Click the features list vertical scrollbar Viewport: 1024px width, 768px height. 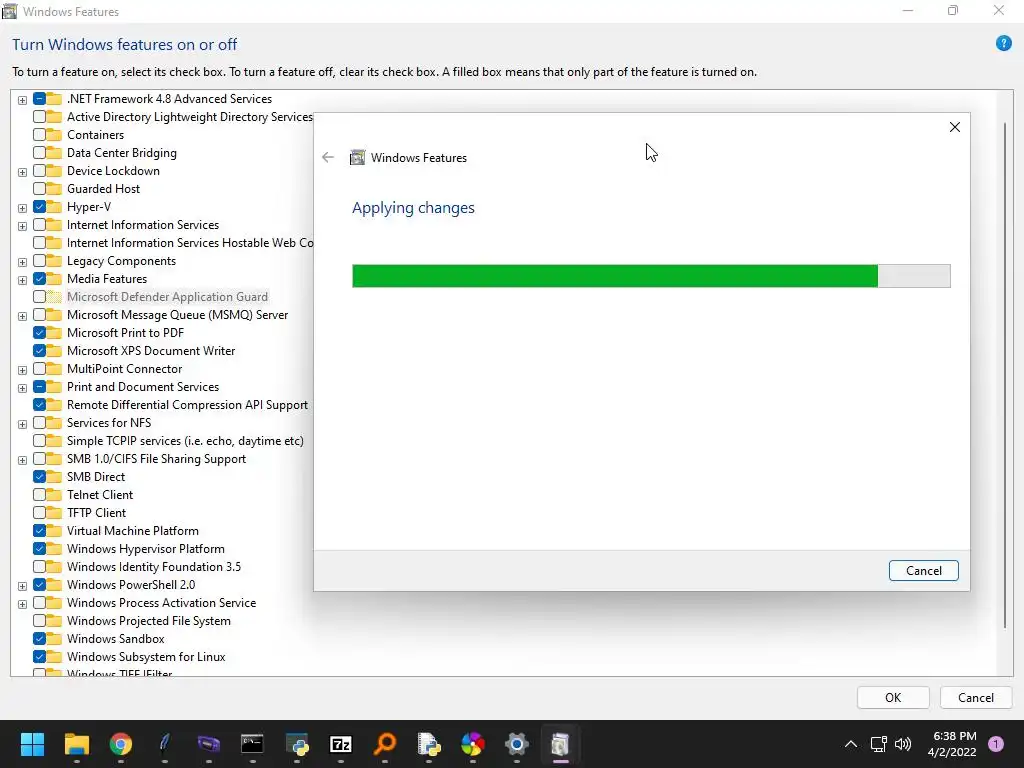point(1004,376)
